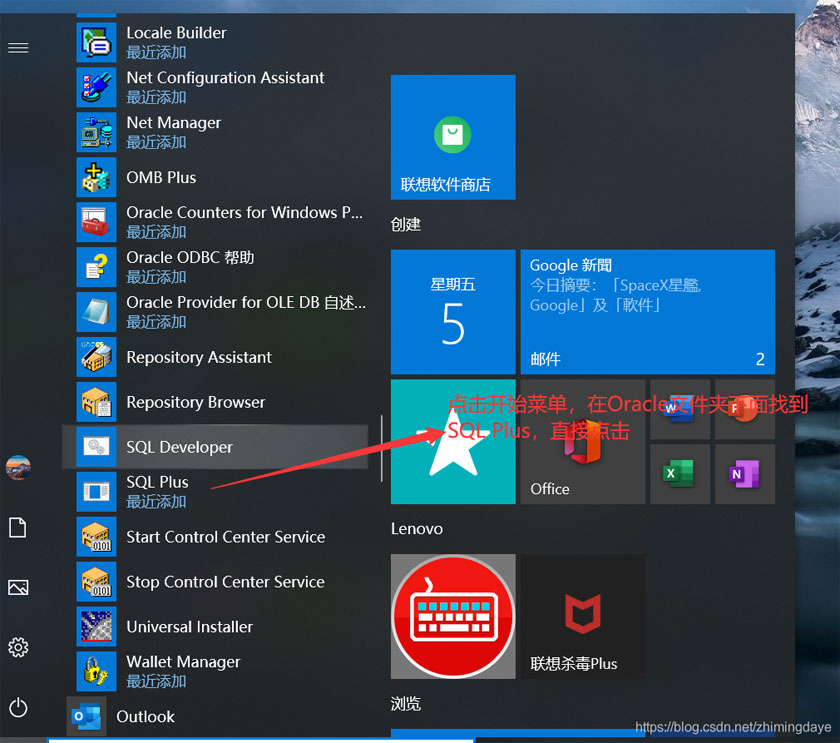The height and width of the screenshot is (743, 840).
Task: Open the Documents sidebar shortcut
Action: point(18,528)
